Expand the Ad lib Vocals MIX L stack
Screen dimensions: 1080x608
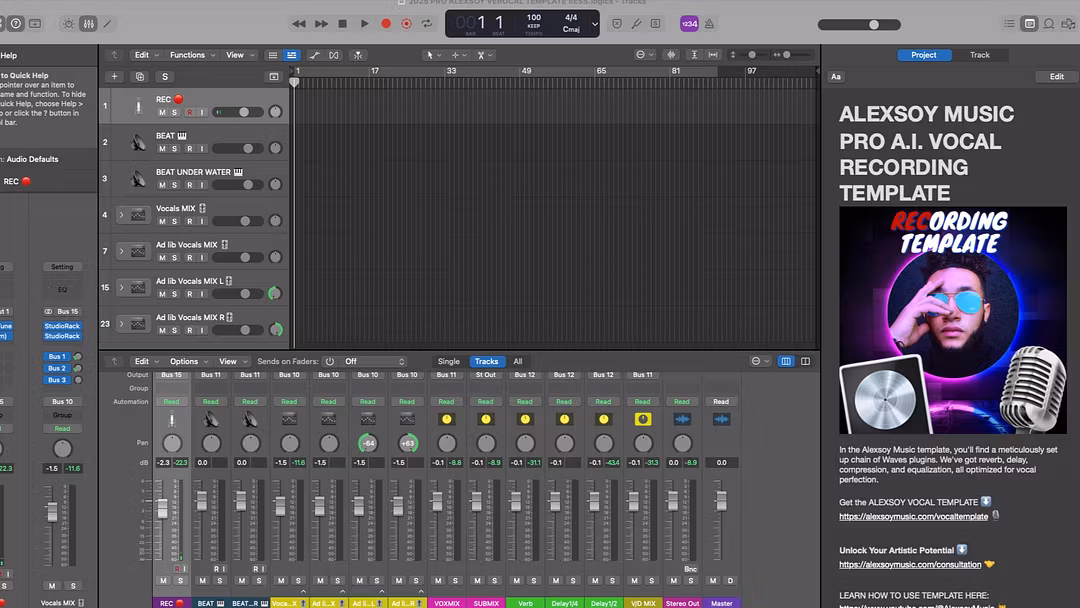click(121, 288)
